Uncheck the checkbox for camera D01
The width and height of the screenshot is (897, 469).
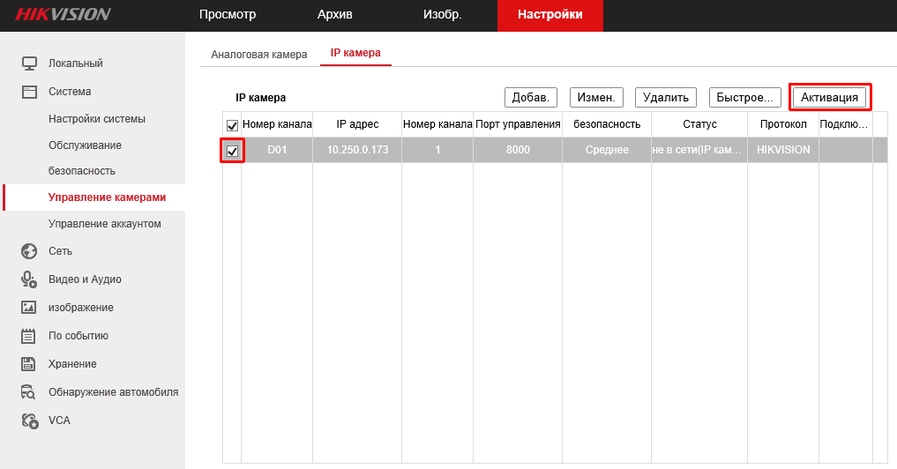tap(232, 151)
